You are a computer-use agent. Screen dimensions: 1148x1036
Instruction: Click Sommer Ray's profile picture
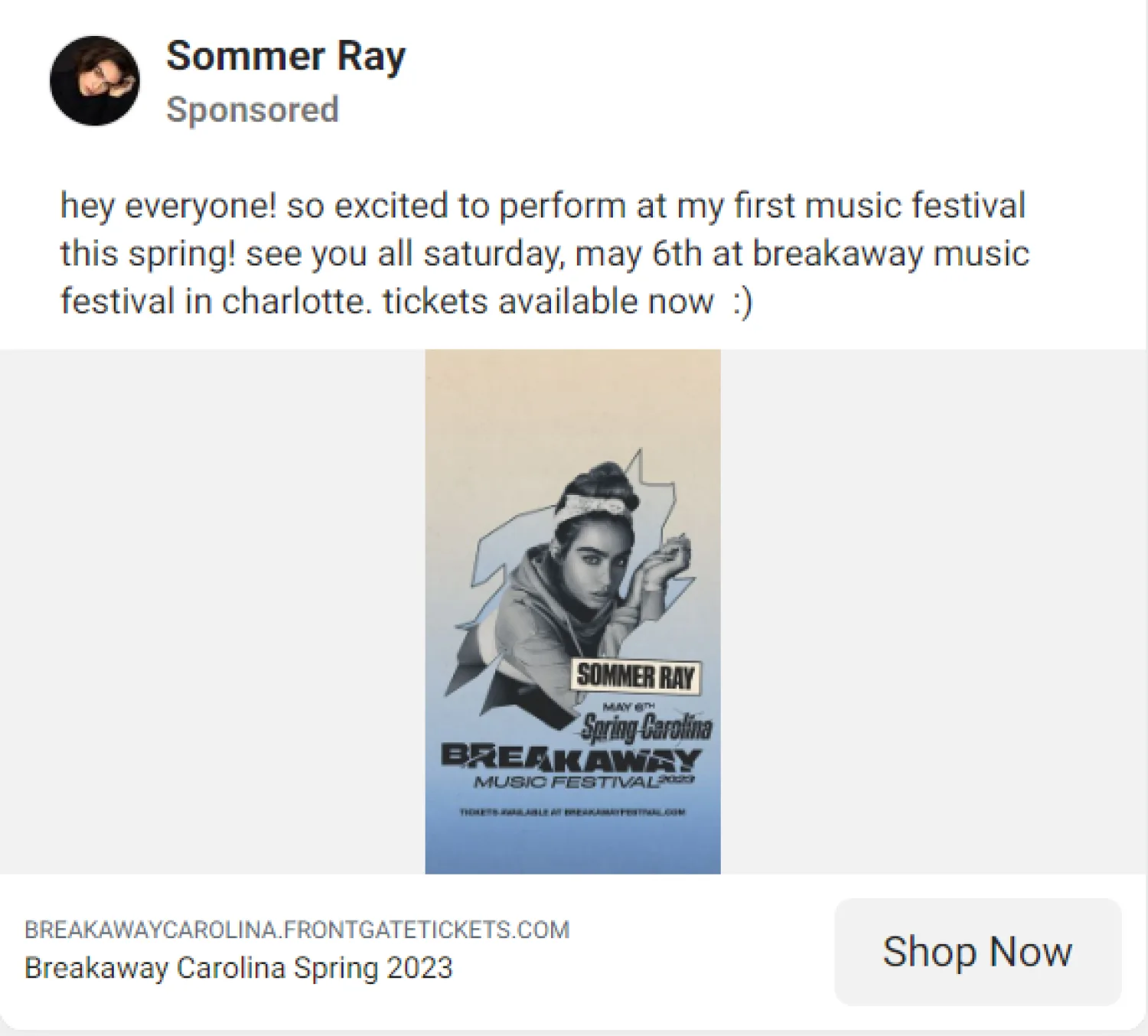coord(94,79)
